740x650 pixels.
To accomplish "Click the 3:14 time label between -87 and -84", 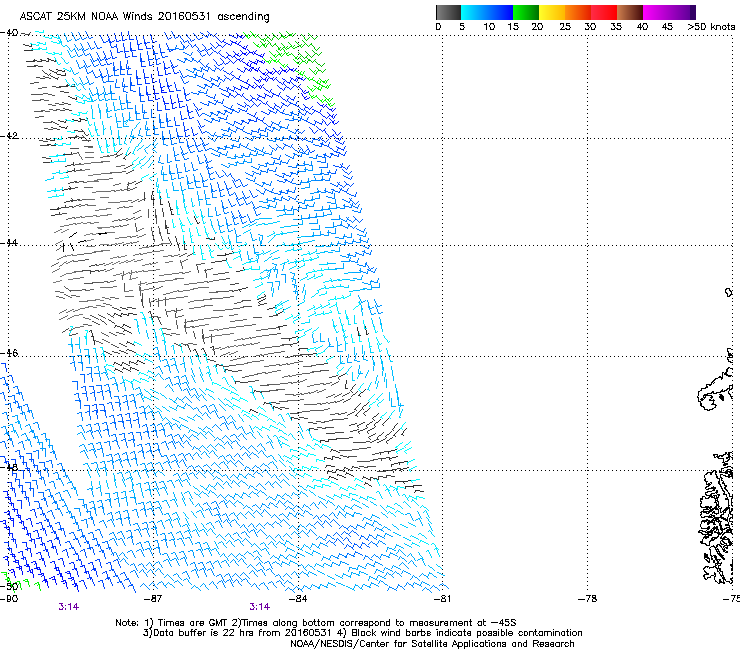I will (260, 607).
